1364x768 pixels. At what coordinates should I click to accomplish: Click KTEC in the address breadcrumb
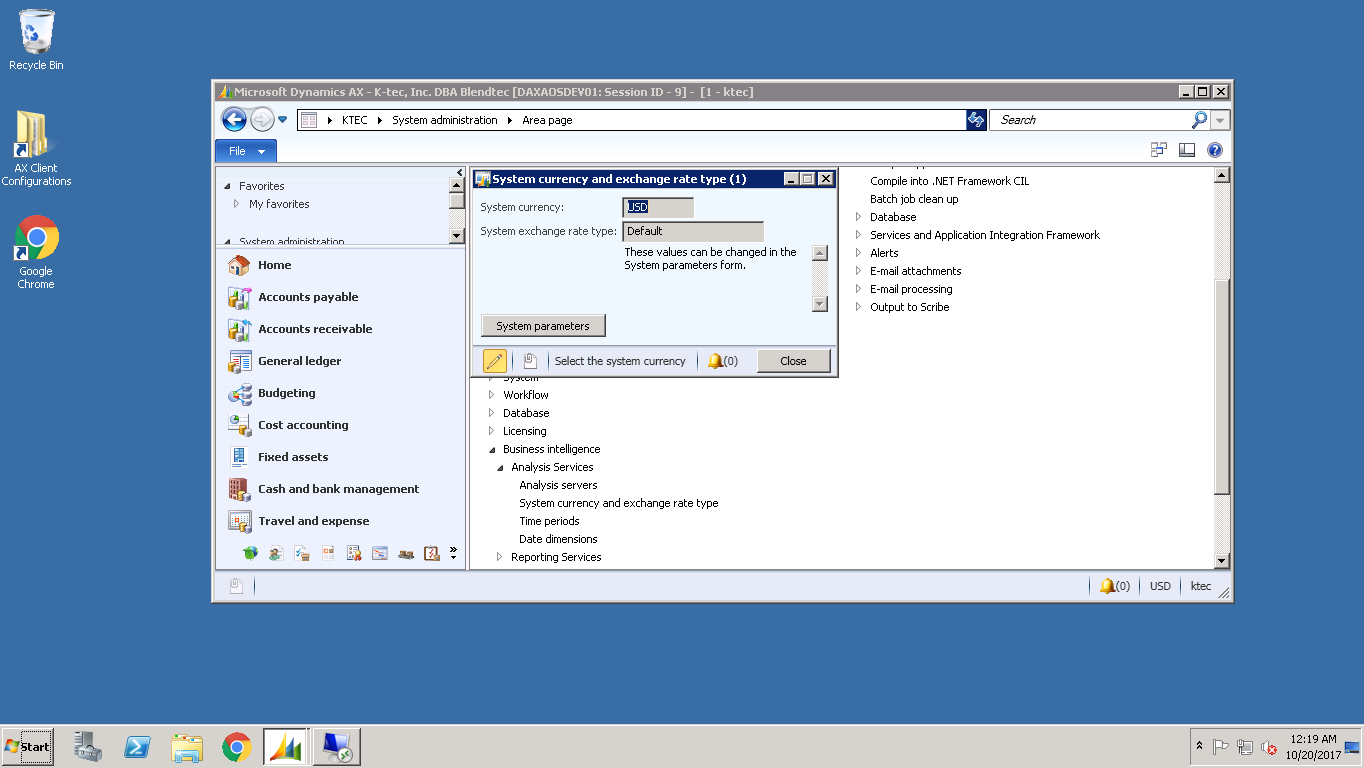[x=354, y=120]
